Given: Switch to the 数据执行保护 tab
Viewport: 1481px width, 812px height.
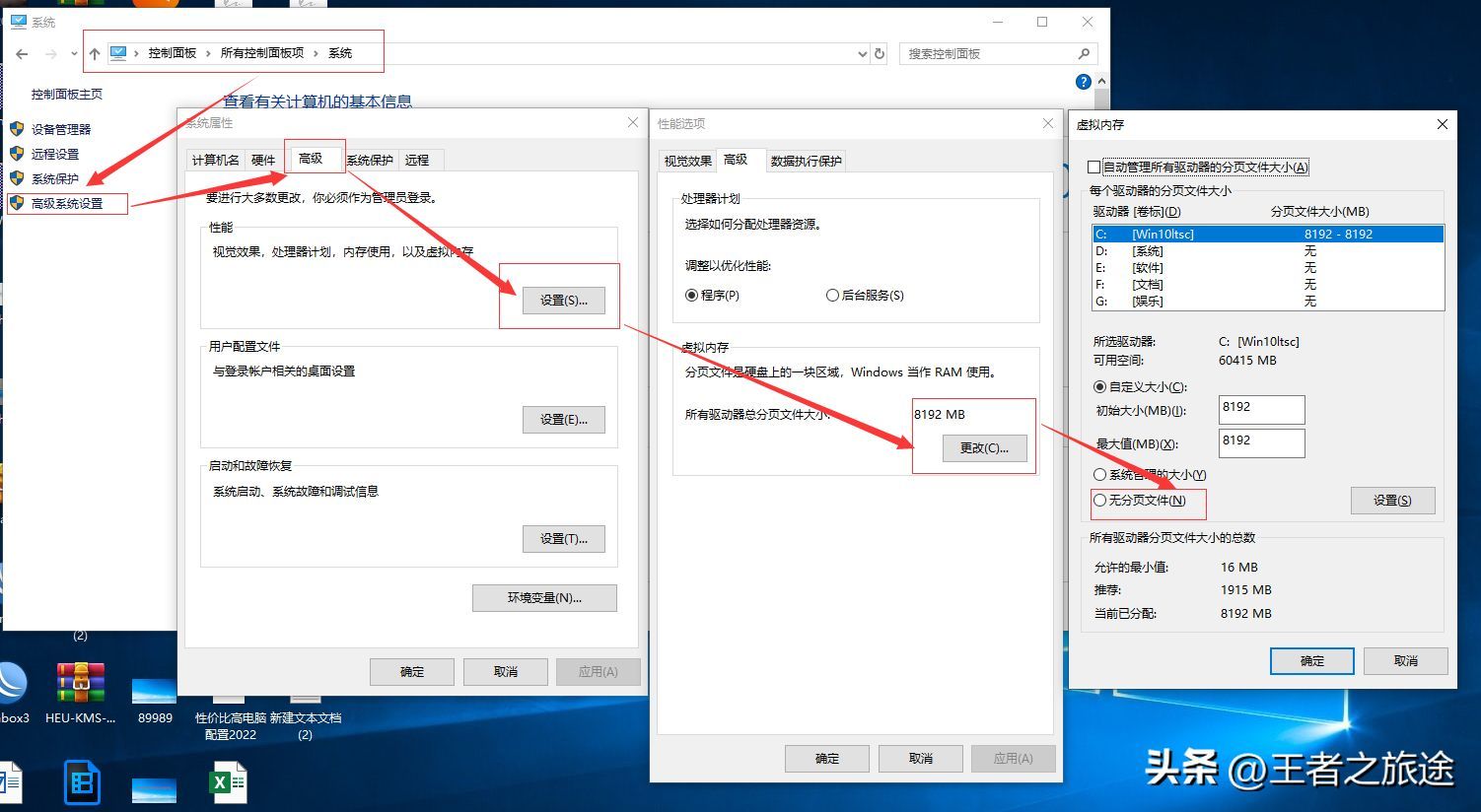Looking at the screenshot, I should tap(807, 161).
